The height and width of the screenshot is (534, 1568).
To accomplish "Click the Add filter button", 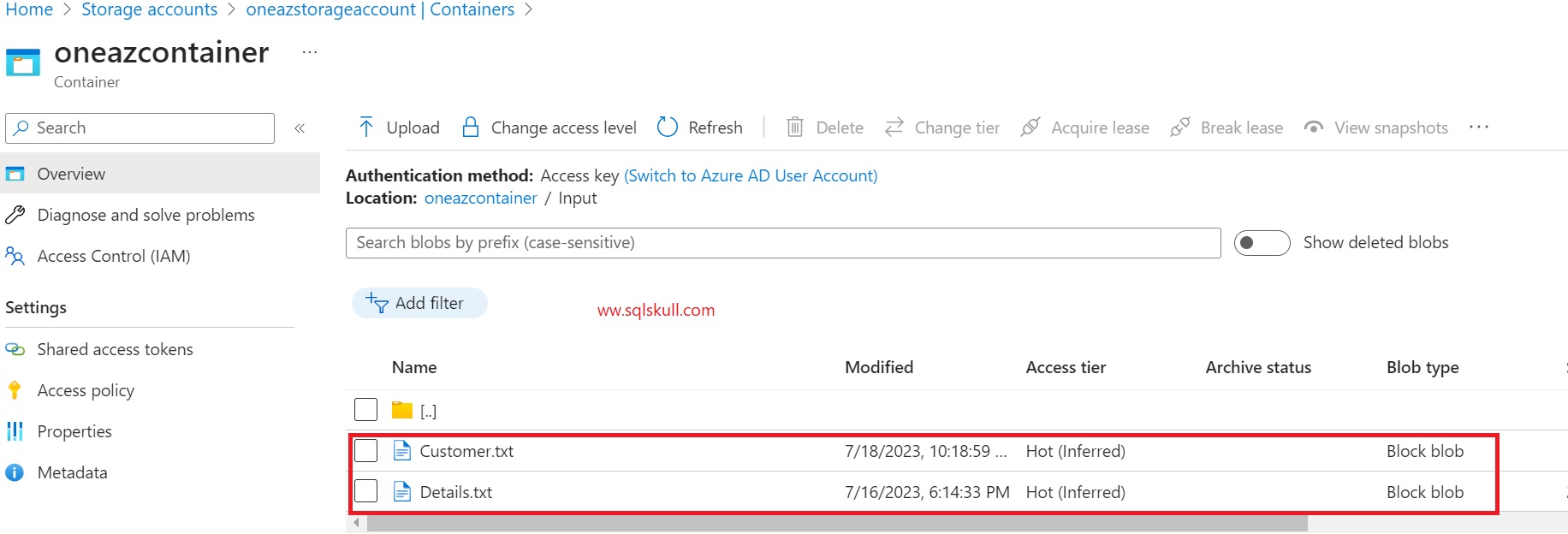I will (419, 303).
